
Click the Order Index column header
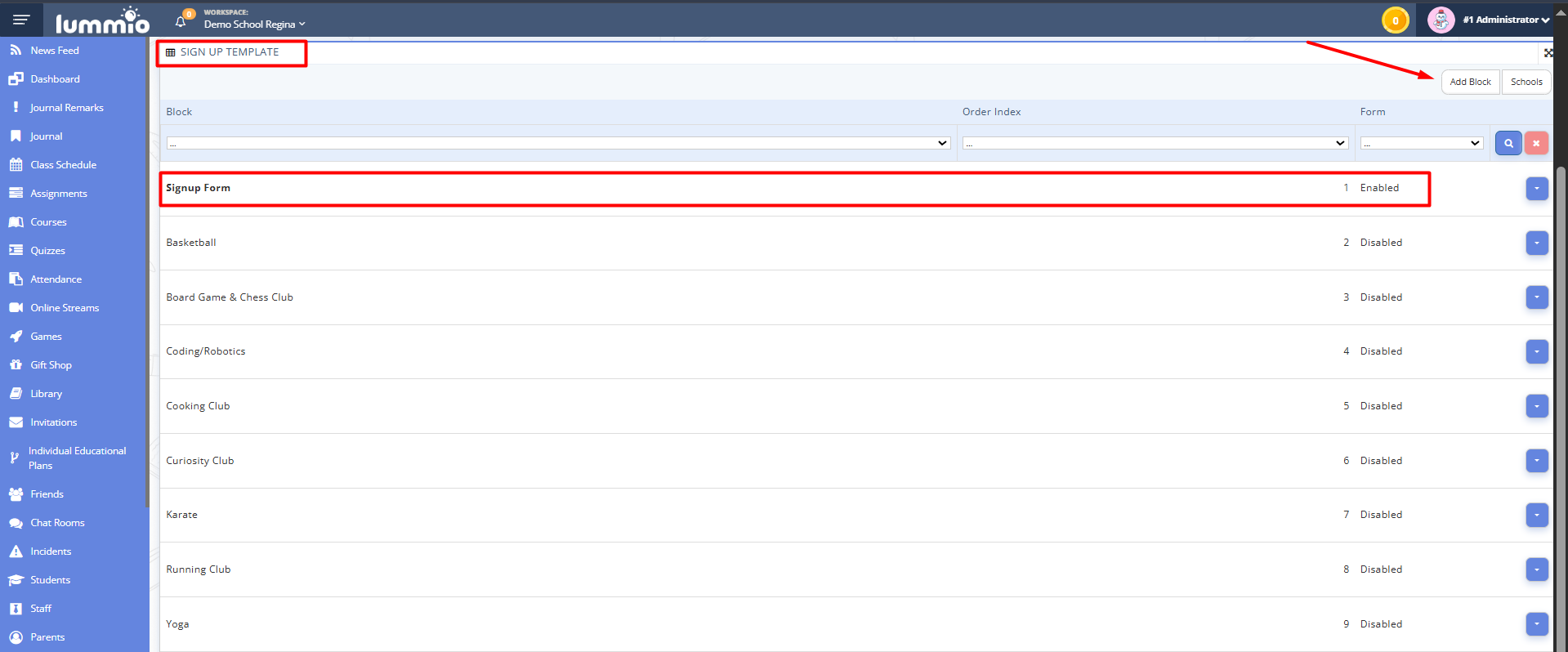point(992,112)
